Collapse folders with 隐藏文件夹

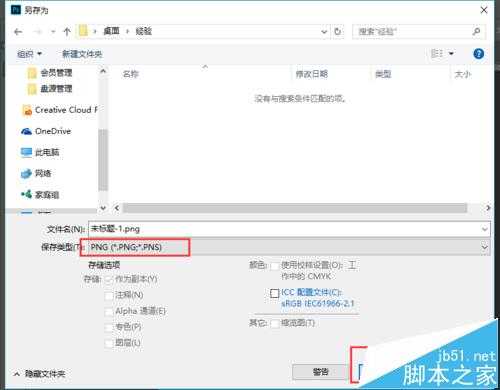39,374
